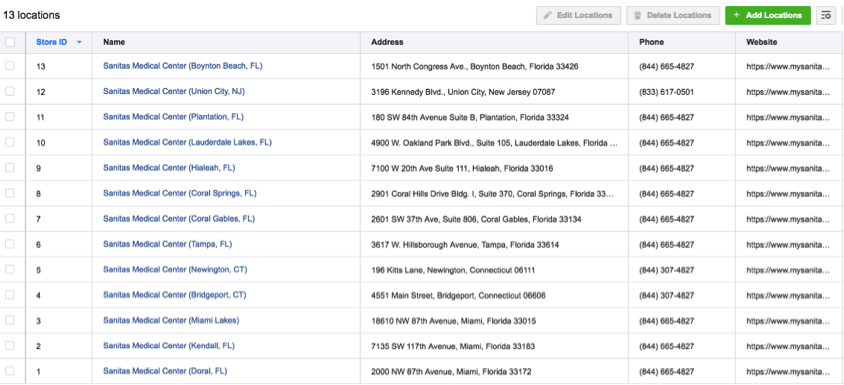Image resolution: width=844 pixels, height=385 pixels.
Task: Click the Store ID sort arrow
Action: tap(79, 43)
